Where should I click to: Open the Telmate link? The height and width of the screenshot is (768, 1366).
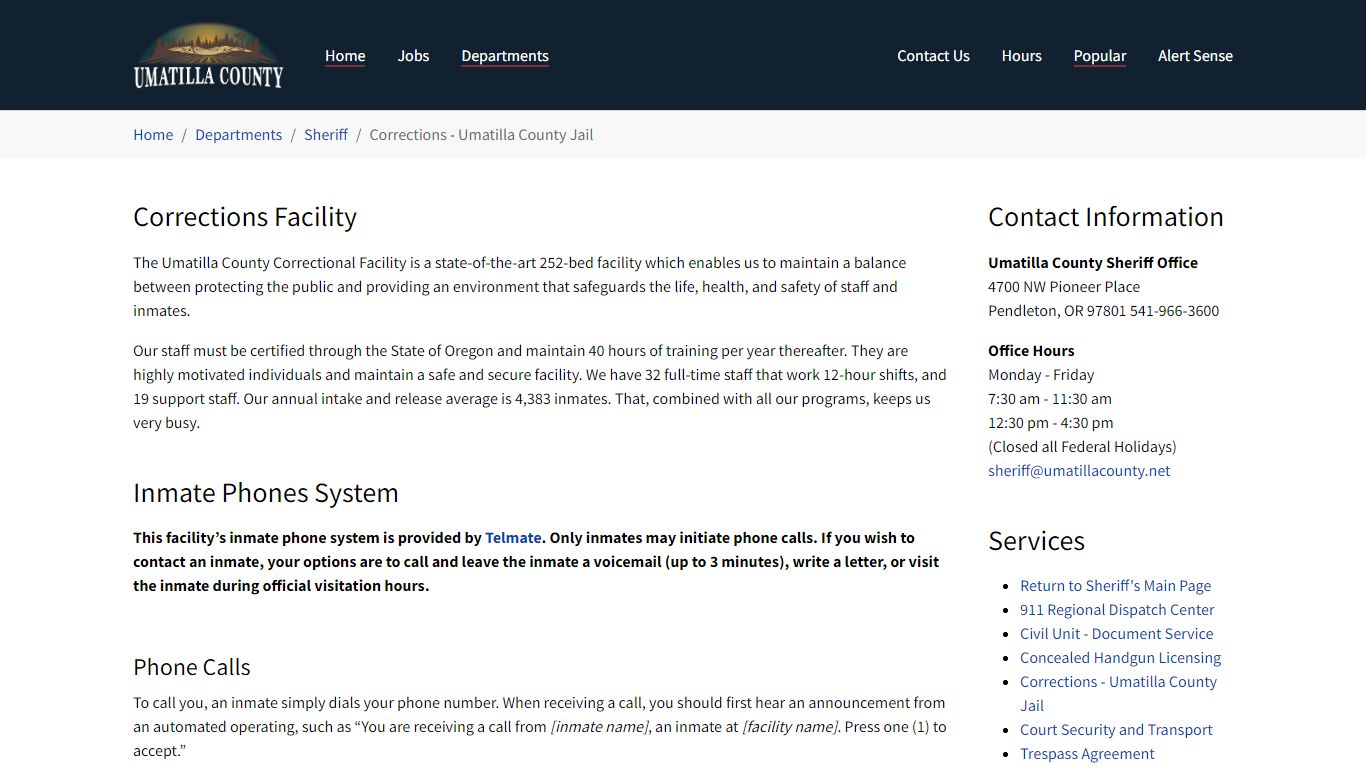click(x=513, y=538)
